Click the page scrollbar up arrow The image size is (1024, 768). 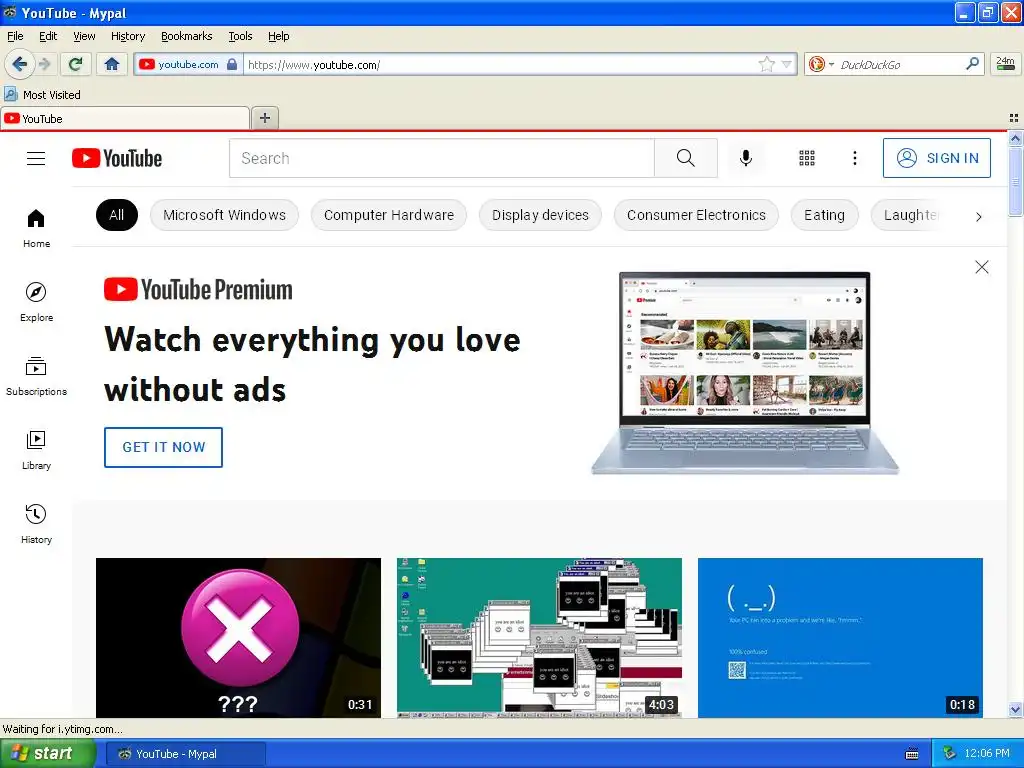[1015, 138]
